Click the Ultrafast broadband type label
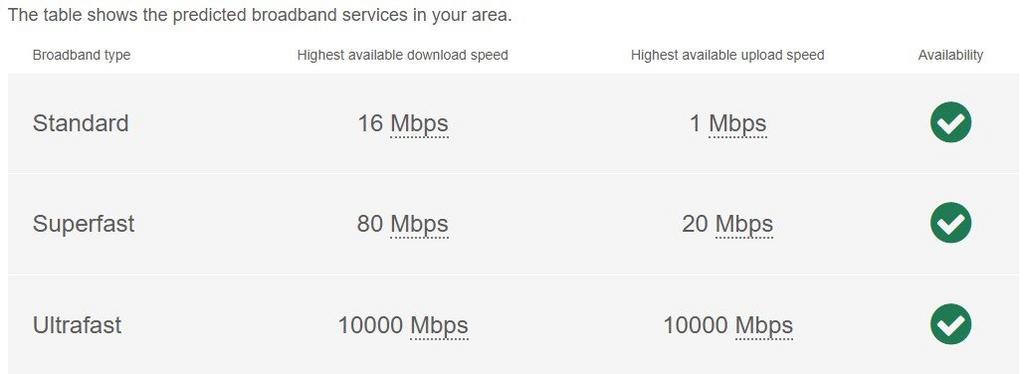1024x374 pixels. coord(77,324)
